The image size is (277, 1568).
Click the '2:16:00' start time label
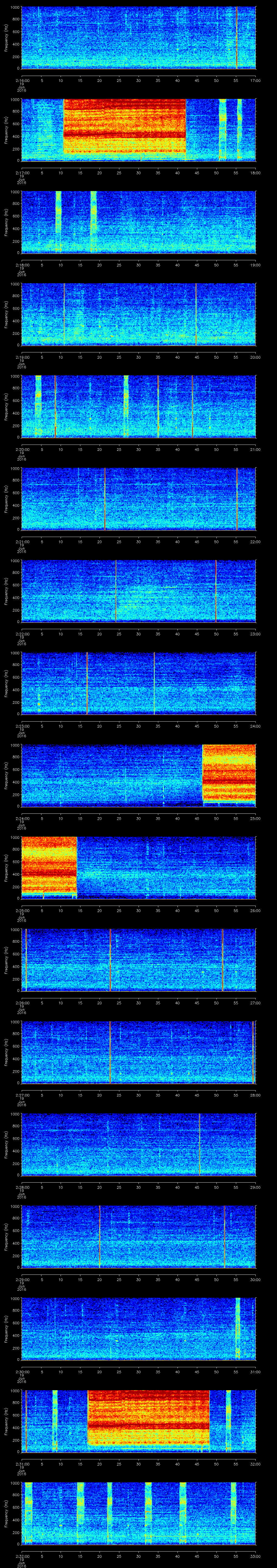point(22,80)
